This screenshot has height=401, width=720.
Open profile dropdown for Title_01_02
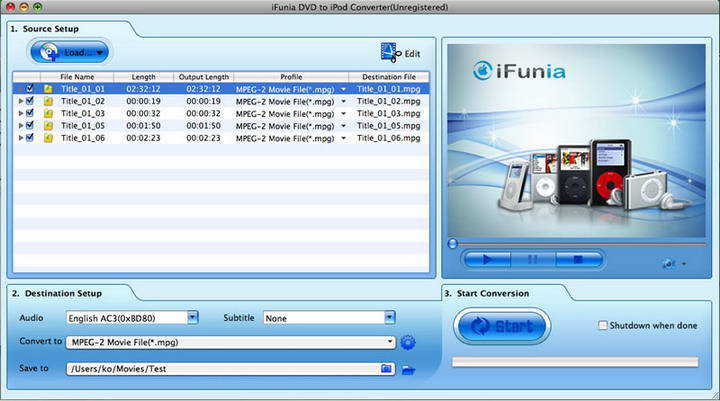click(x=343, y=102)
